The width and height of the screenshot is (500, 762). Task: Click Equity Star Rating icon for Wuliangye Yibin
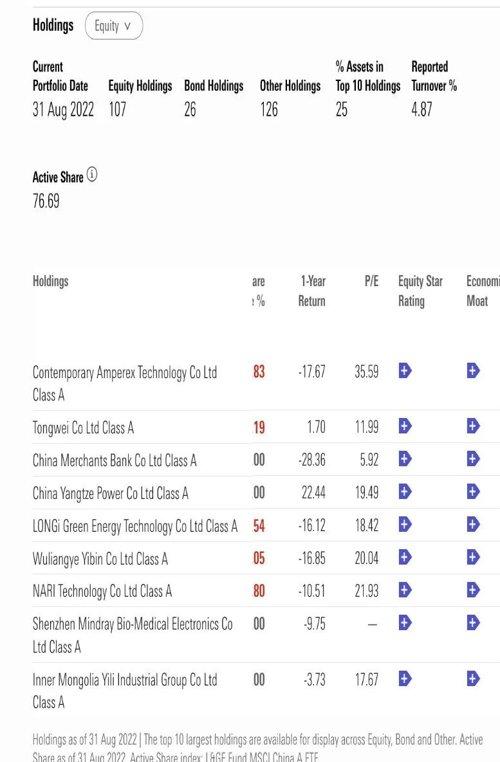pos(405,557)
